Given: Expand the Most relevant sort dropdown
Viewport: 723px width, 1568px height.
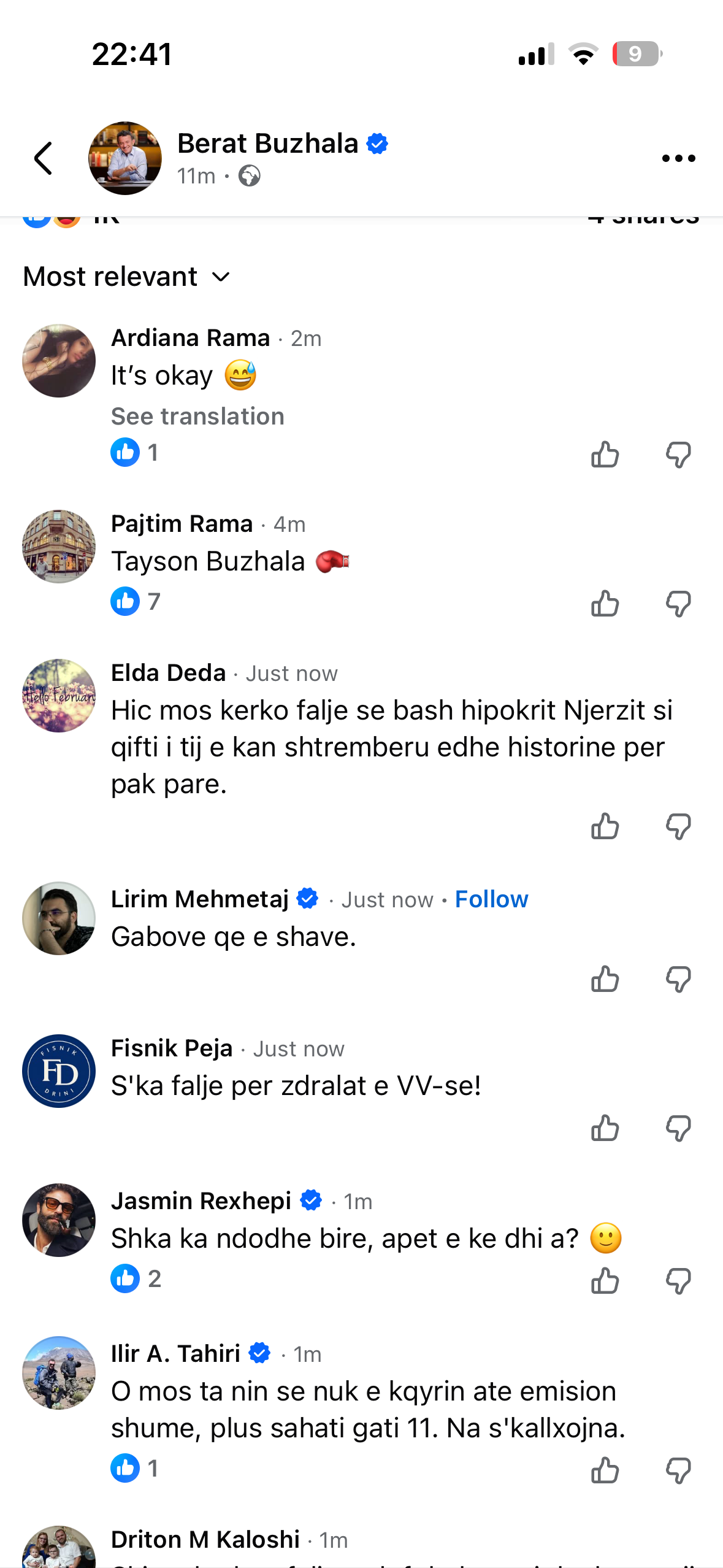Looking at the screenshot, I should pyautogui.click(x=126, y=277).
